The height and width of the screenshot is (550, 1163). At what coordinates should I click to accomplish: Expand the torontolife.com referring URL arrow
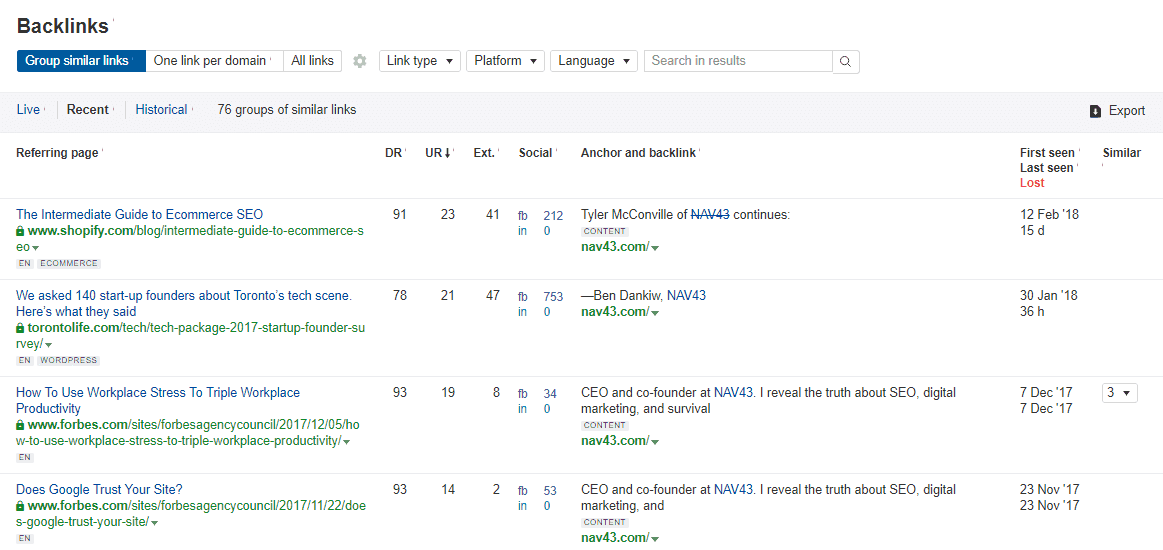click(x=48, y=344)
